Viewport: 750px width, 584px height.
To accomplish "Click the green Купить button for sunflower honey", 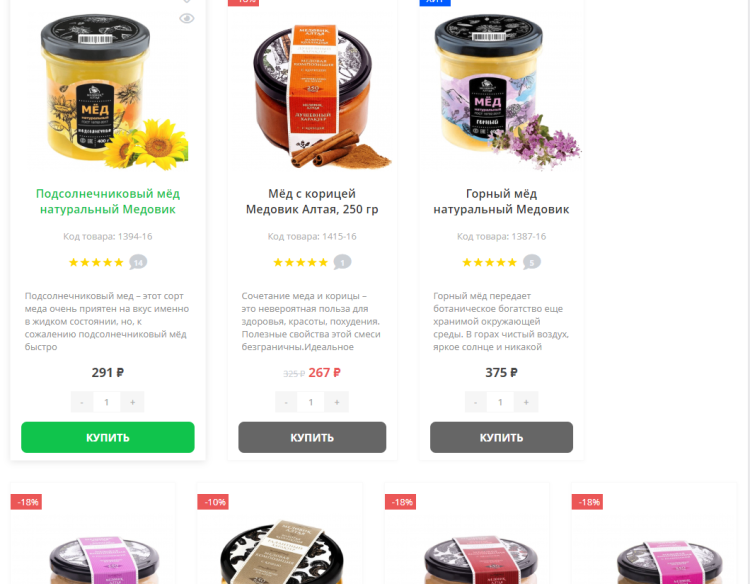I will point(108,437).
